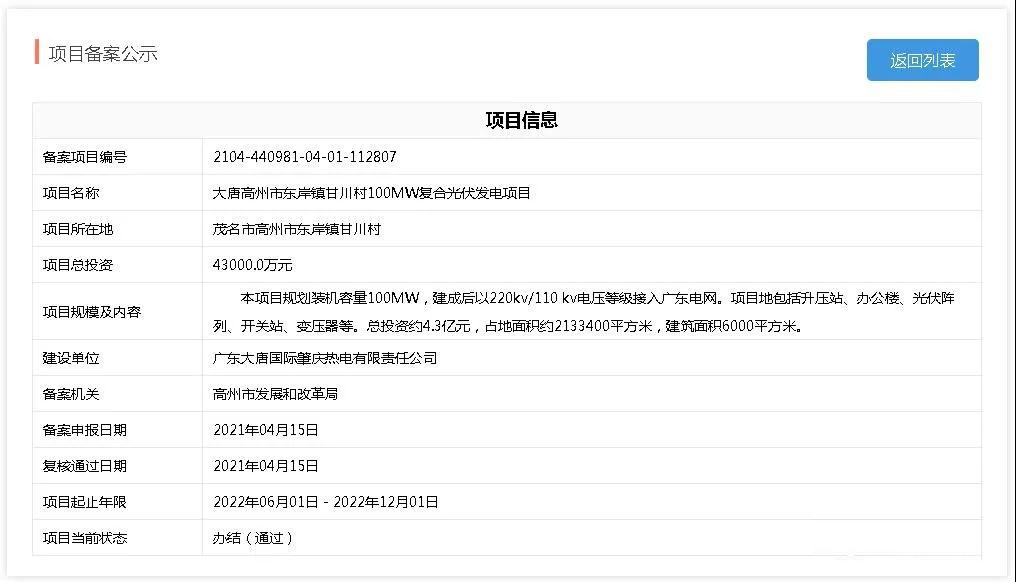Select the authority 高州市发展和改革局
This screenshot has width=1016, height=582.
pos(275,394)
